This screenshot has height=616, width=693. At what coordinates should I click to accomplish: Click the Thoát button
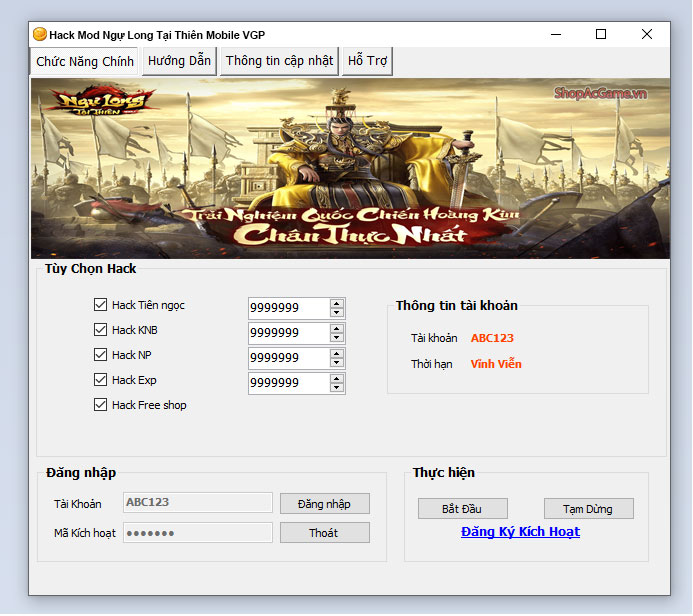click(x=324, y=533)
